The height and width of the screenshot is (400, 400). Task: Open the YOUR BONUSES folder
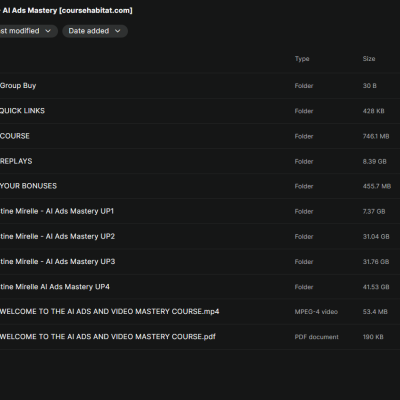[28, 186]
